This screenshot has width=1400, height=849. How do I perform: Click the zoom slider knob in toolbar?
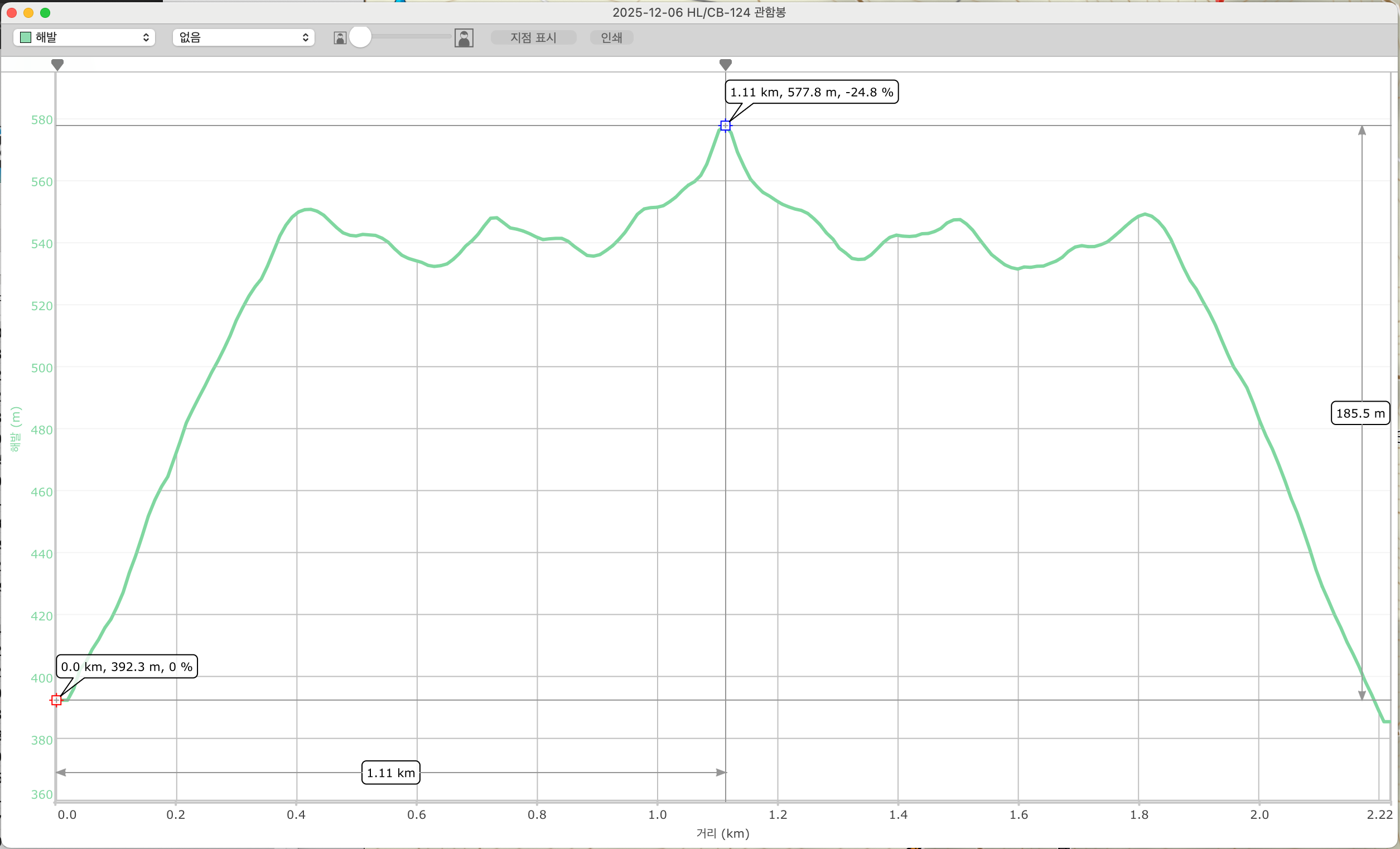(x=360, y=37)
